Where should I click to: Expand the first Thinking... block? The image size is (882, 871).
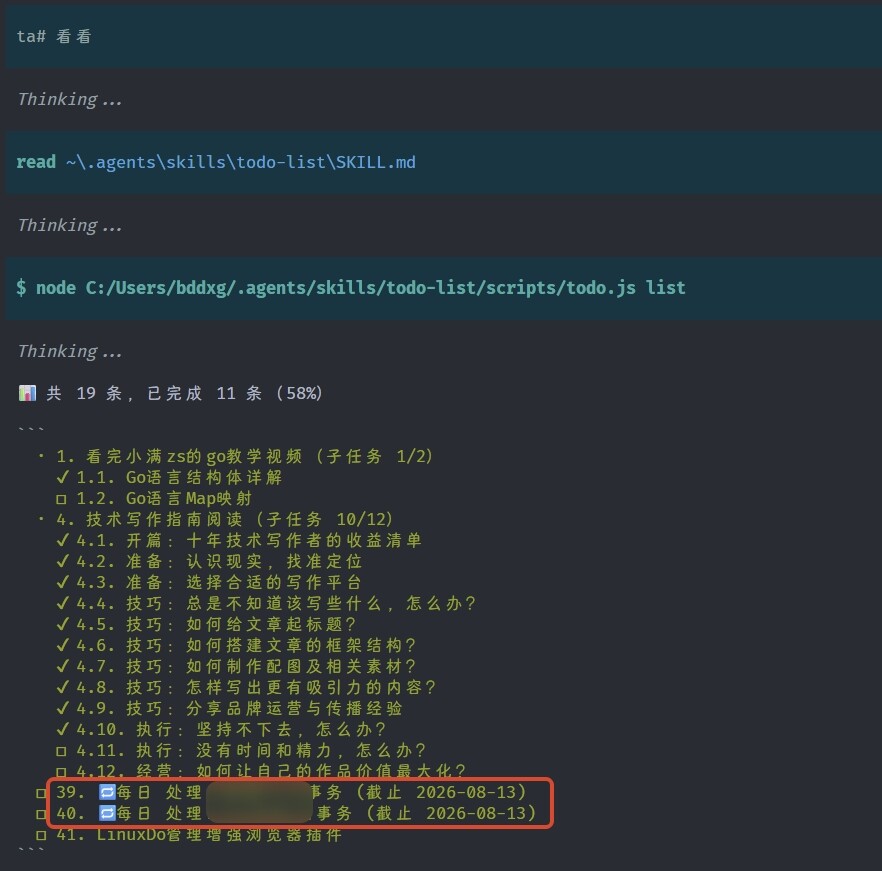tap(70, 100)
